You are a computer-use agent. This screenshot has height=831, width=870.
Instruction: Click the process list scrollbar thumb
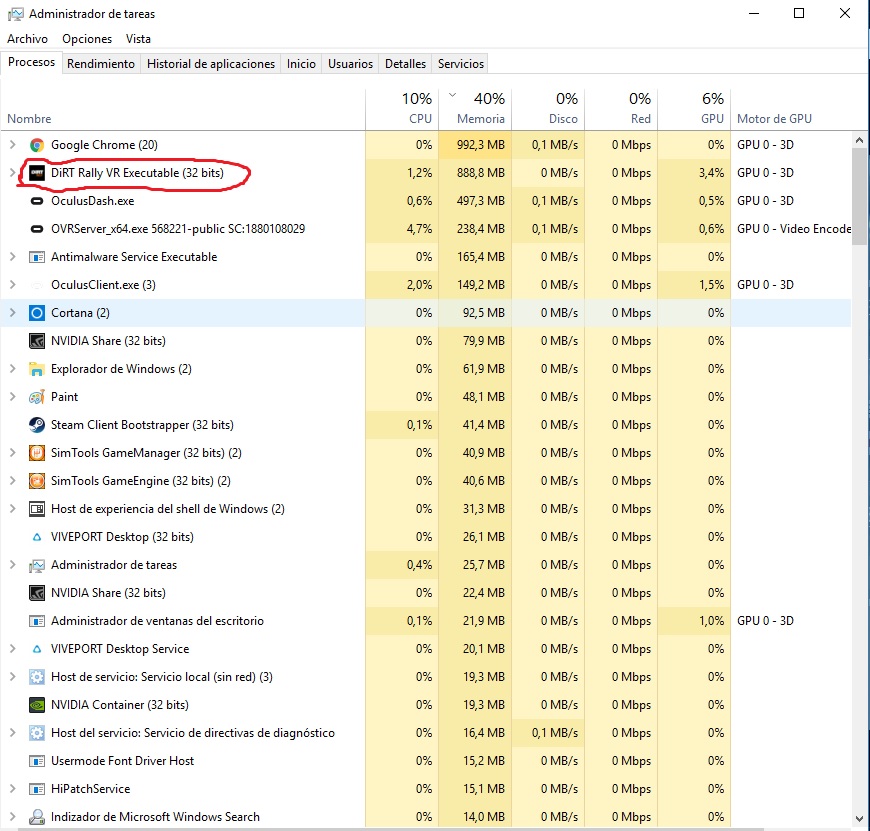point(859,196)
